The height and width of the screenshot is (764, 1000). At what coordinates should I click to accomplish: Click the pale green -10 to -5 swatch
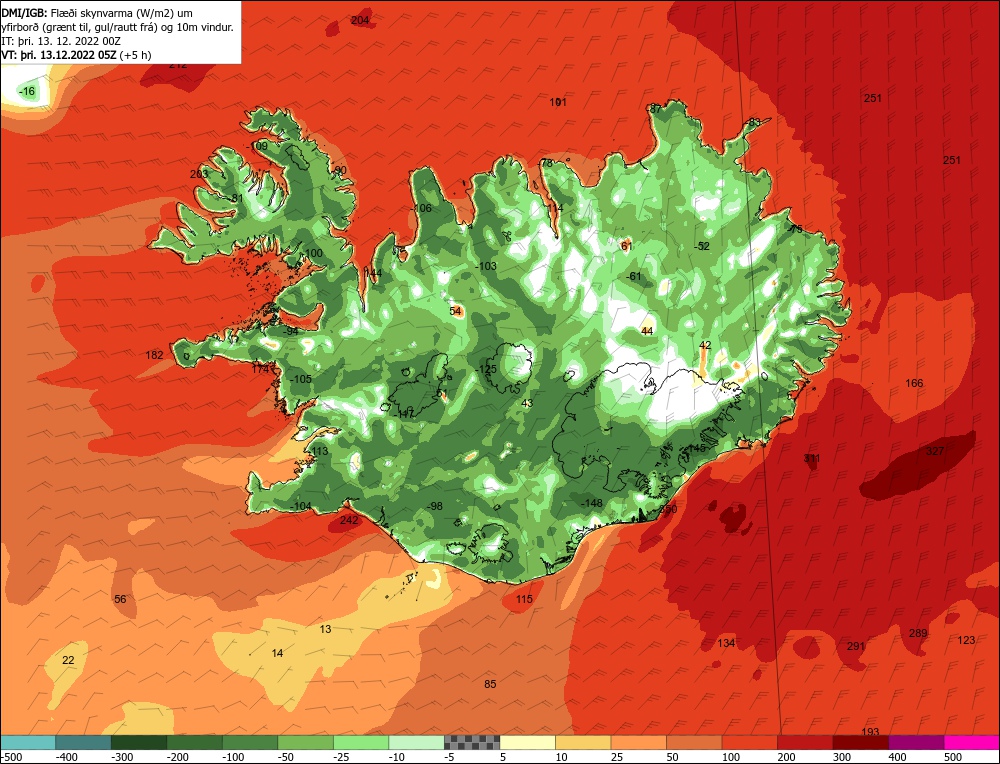click(x=416, y=742)
